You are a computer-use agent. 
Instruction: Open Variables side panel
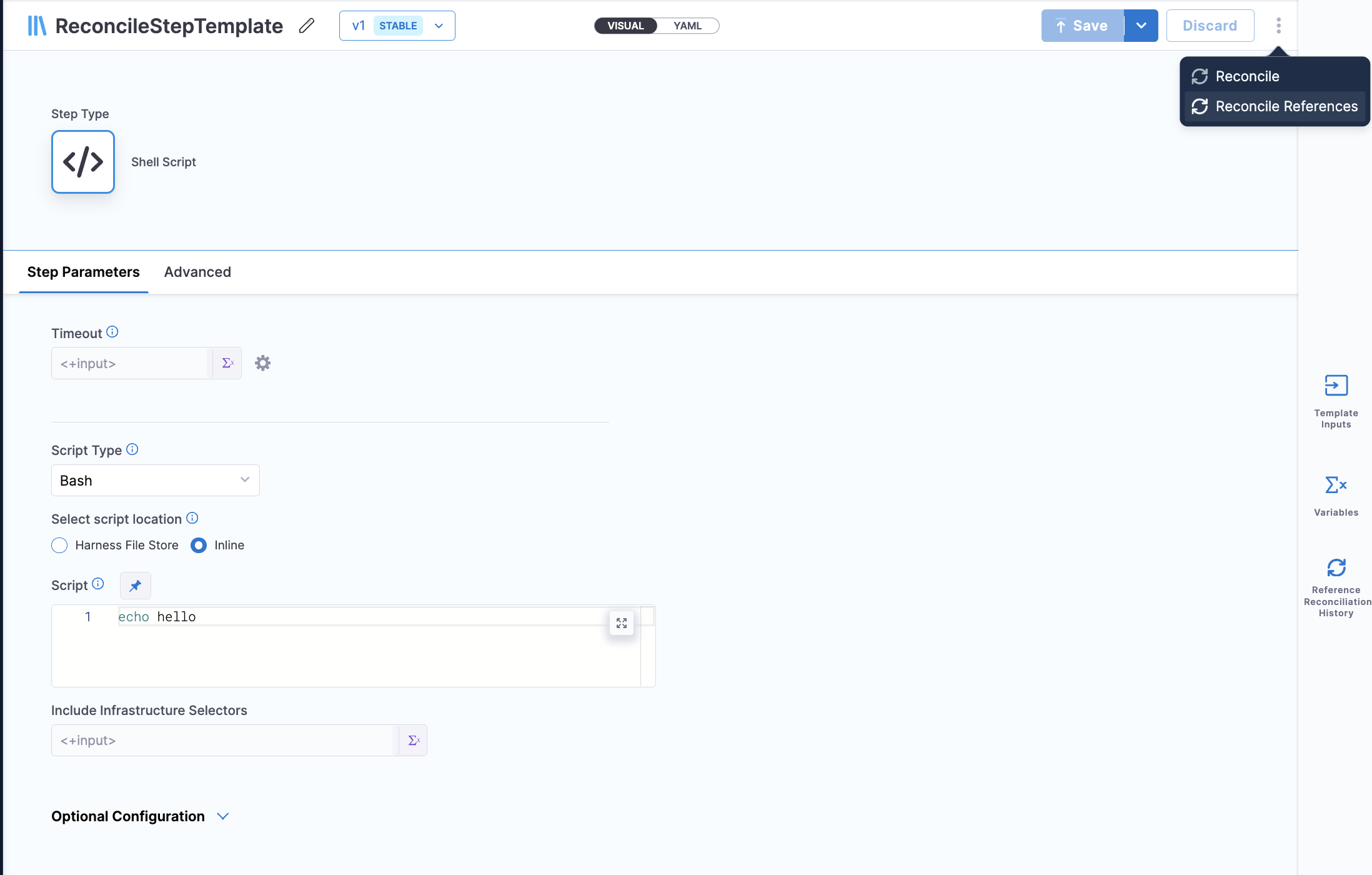pos(1336,496)
